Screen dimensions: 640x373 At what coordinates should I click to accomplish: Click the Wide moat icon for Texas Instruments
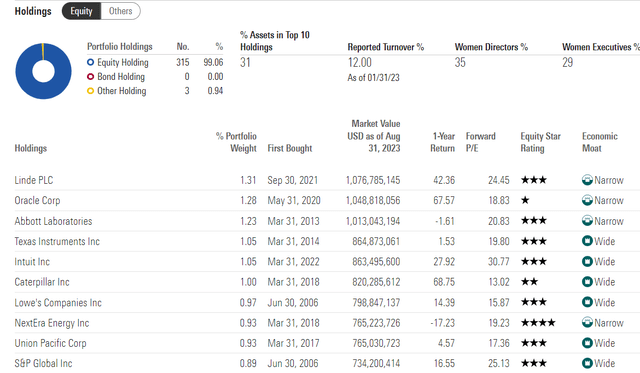click(x=587, y=241)
